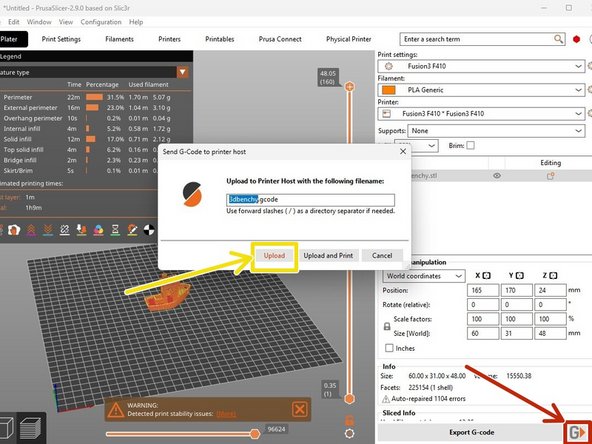Click the PLA Generic orange color swatch

click(x=389, y=90)
